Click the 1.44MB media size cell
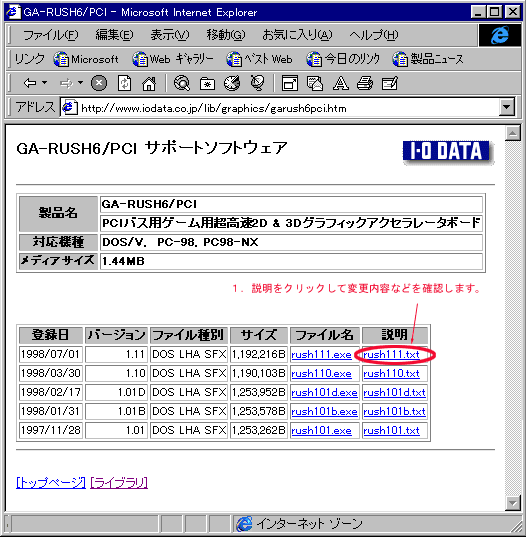The height and width of the screenshot is (537, 526). pyautogui.click(x=291, y=261)
